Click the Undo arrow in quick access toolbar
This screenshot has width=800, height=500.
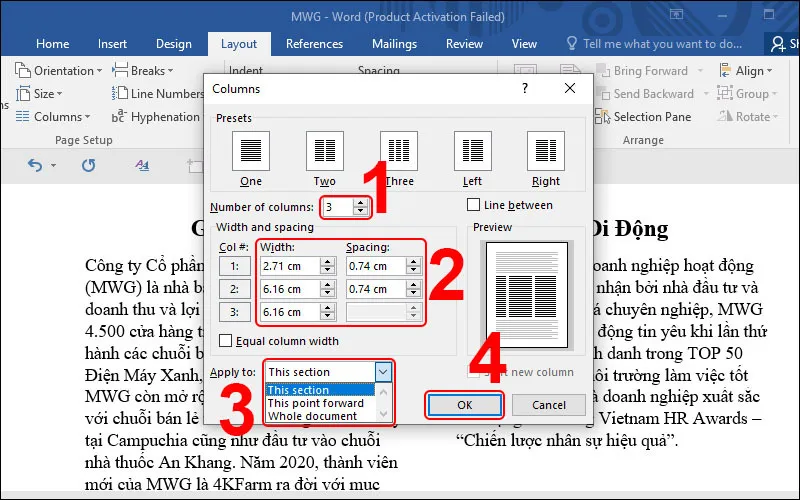tap(35, 165)
